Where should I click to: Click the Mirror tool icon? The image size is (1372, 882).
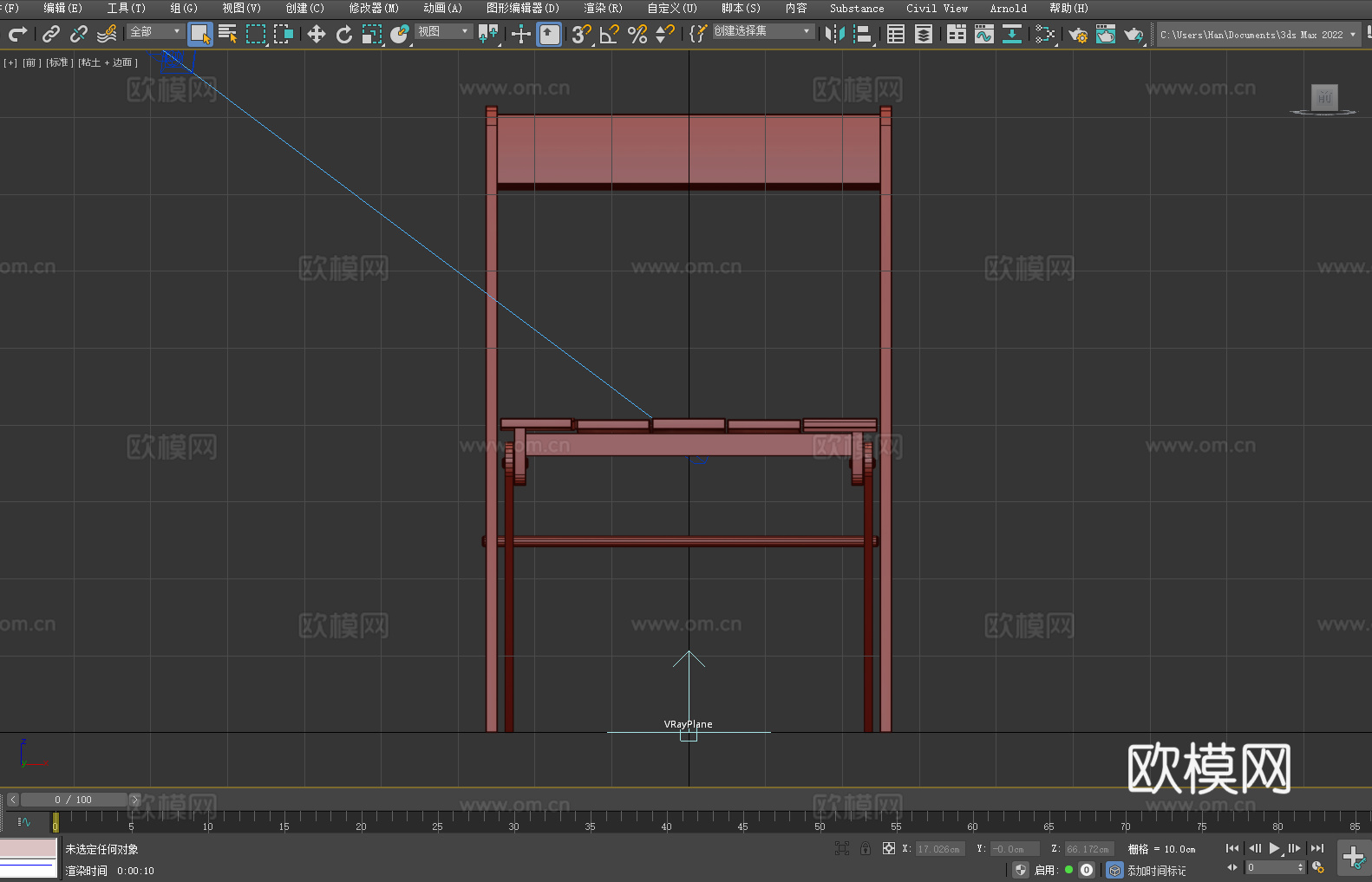834,34
